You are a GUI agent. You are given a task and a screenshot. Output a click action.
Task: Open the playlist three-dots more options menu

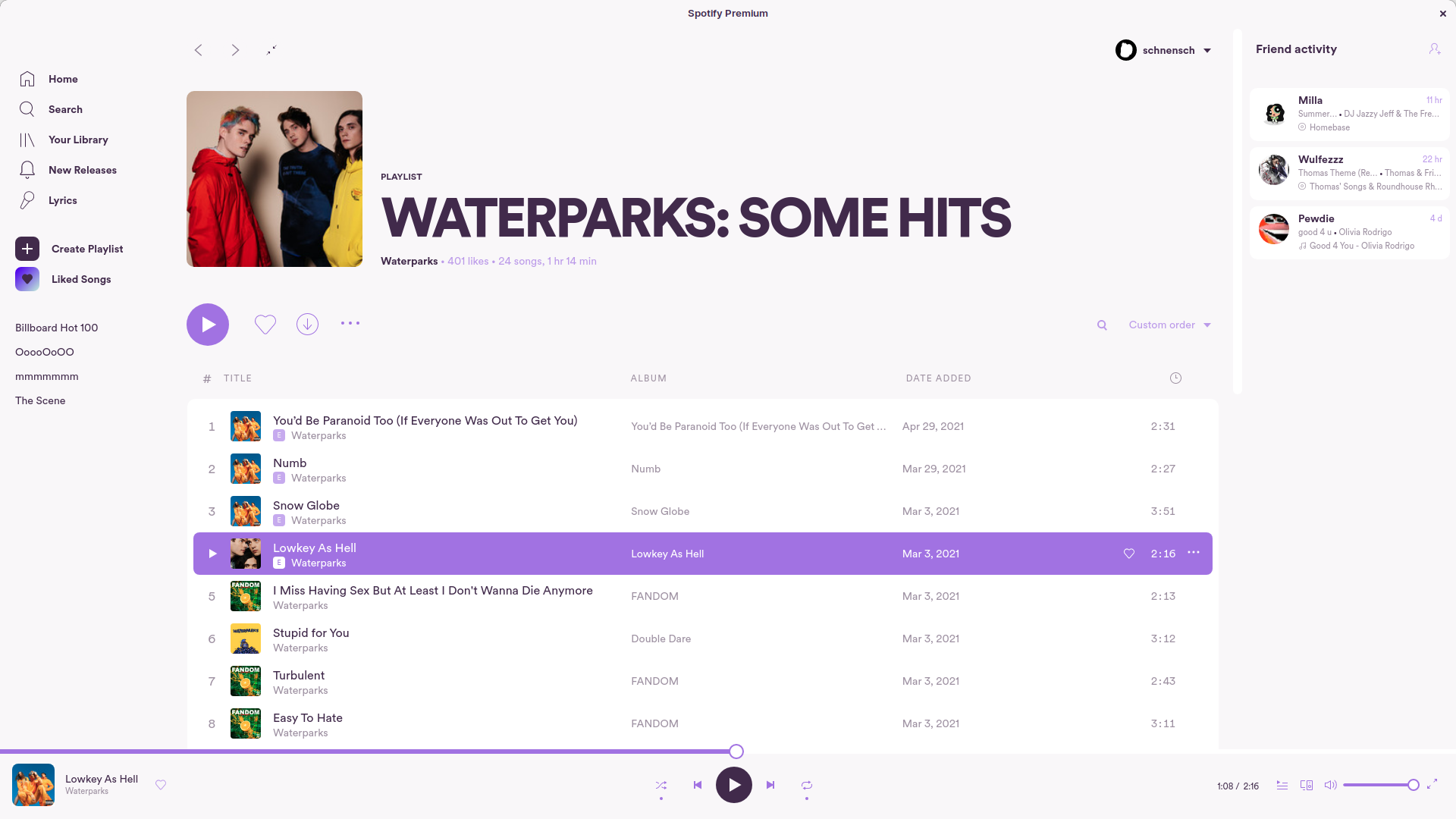350,324
